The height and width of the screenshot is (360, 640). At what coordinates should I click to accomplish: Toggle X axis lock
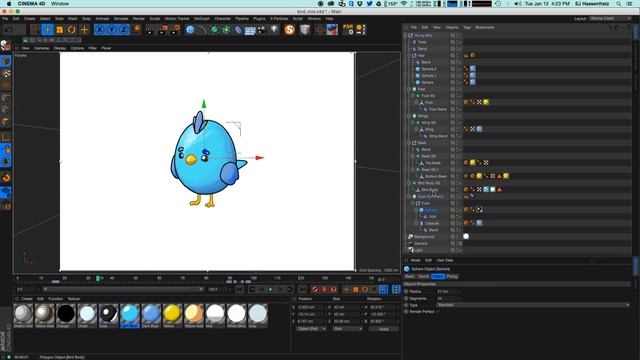click(100, 29)
